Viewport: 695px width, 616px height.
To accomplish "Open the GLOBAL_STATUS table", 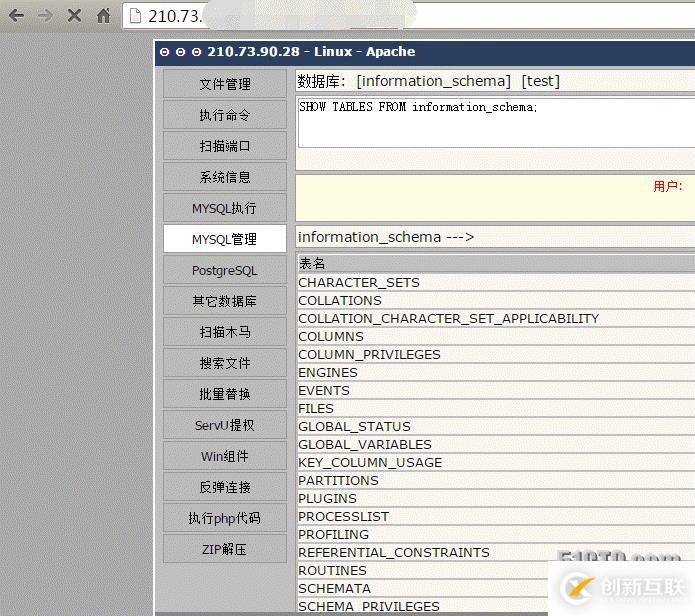I will pos(354,426).
